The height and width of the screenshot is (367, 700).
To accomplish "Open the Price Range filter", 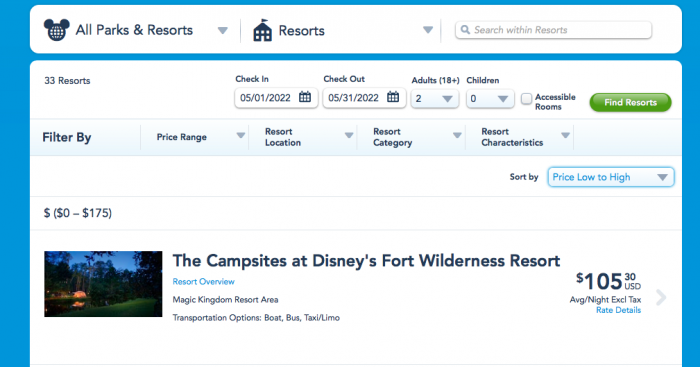I will (195, 137).
